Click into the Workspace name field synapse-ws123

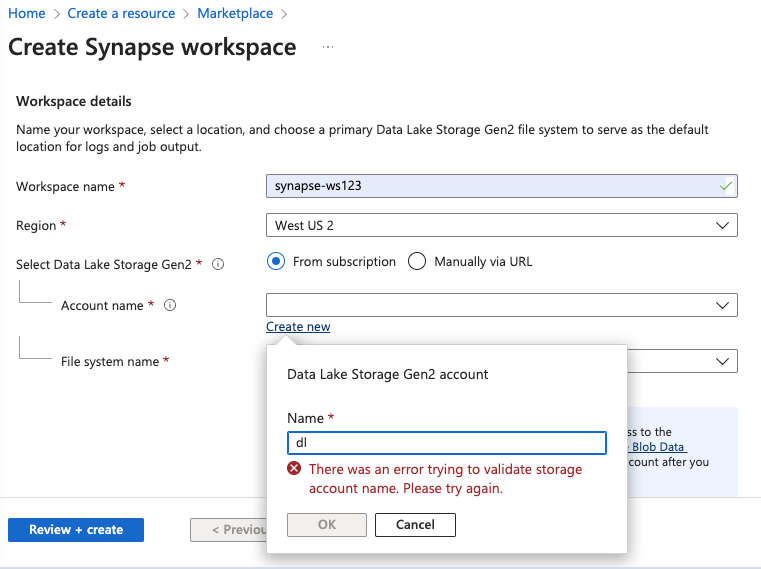502,186
